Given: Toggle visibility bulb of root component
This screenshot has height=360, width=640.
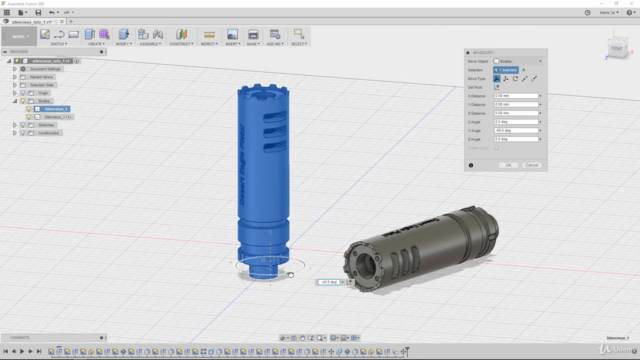Looking at the screenshot, I should coord(17,61).
